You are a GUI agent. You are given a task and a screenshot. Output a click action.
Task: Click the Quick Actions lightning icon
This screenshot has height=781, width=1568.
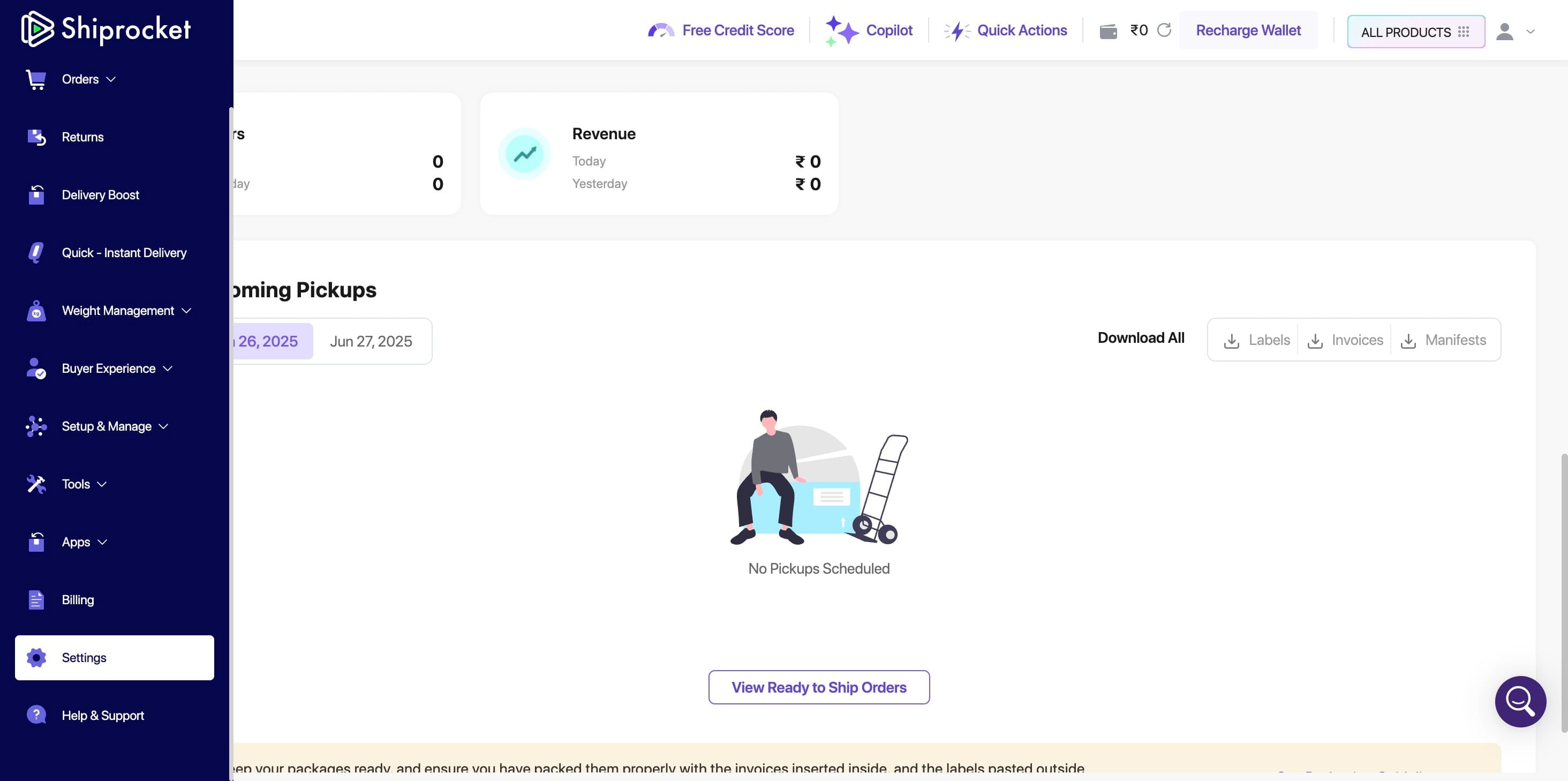958,31
